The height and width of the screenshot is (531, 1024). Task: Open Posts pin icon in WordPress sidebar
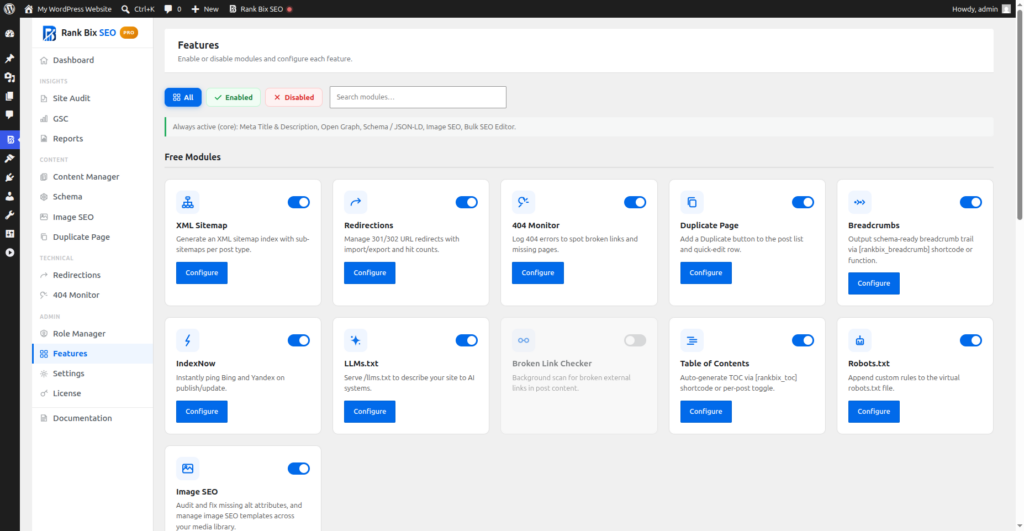point(10,59)
